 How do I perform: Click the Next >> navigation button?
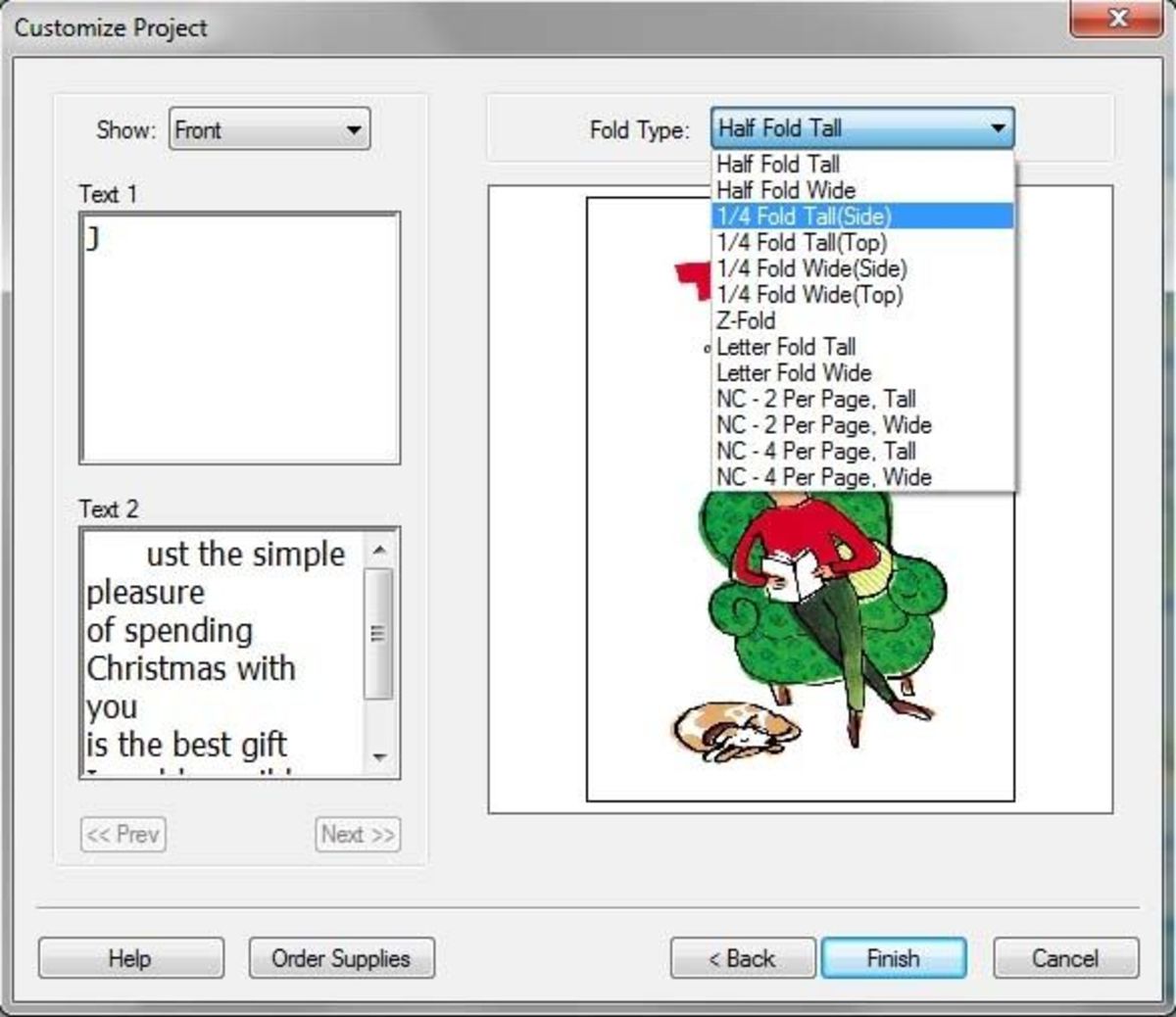(x=357, y=834)
